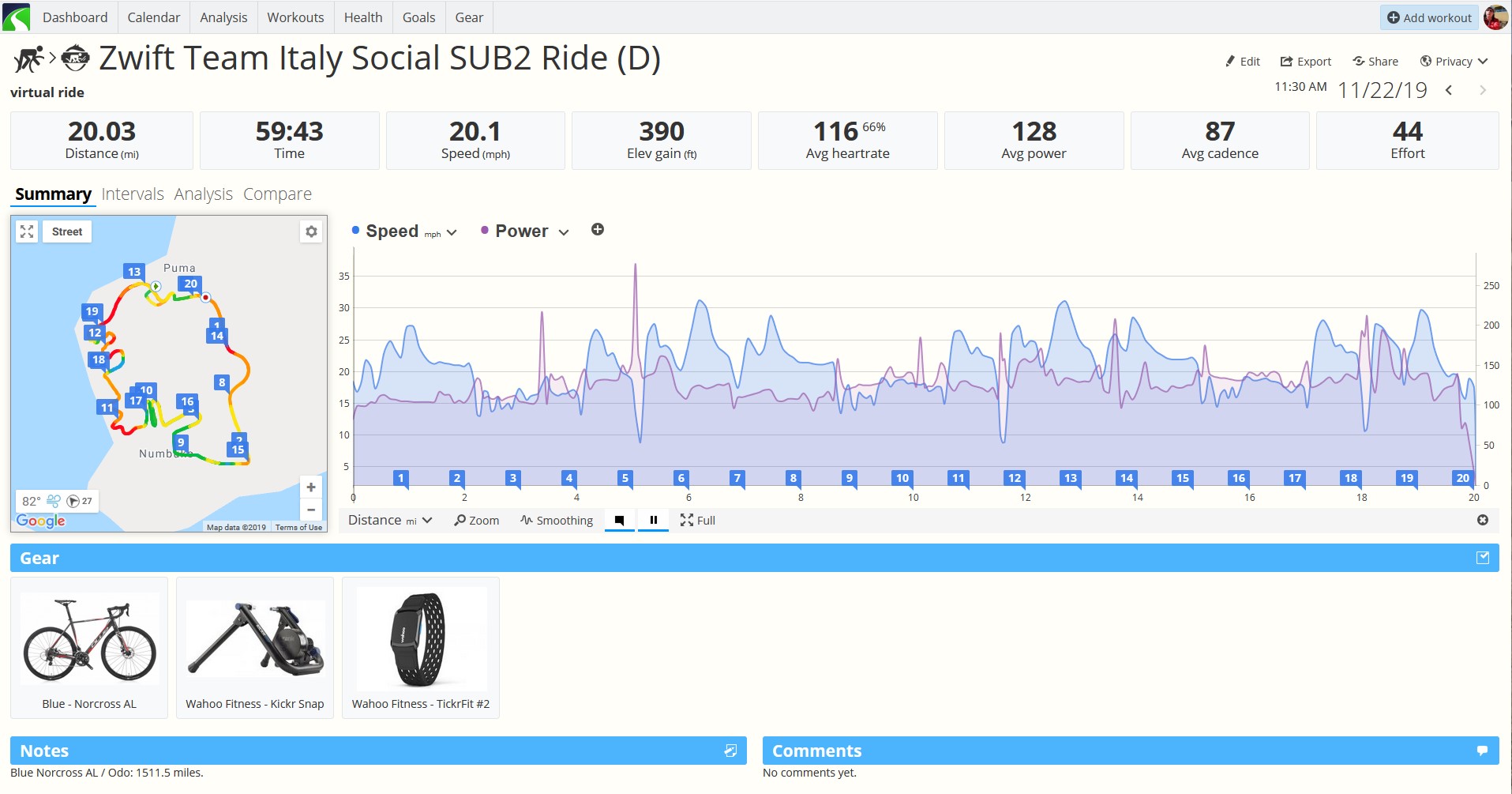
Task: Switch to the Intervals tab
Action: (133, 194)
